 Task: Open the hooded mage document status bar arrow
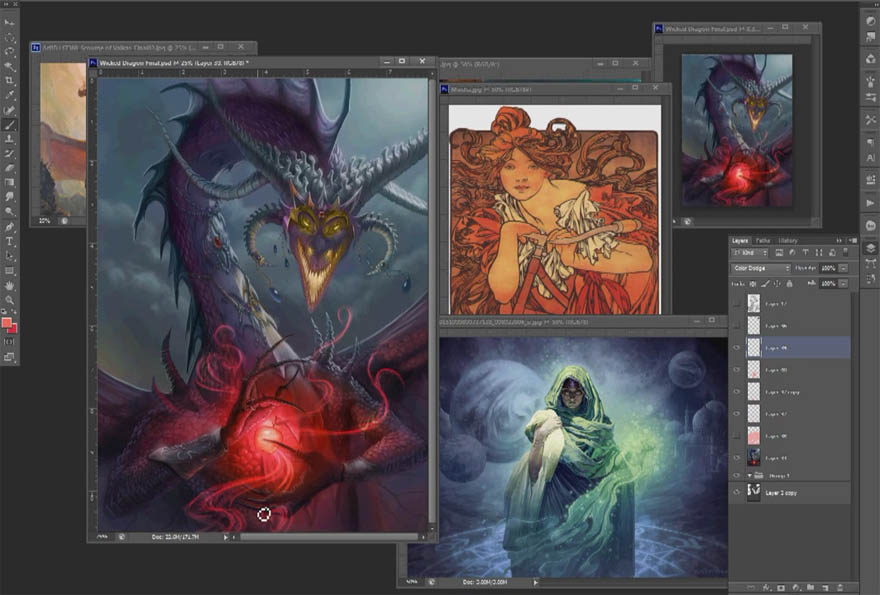click(x=535, y=583)
